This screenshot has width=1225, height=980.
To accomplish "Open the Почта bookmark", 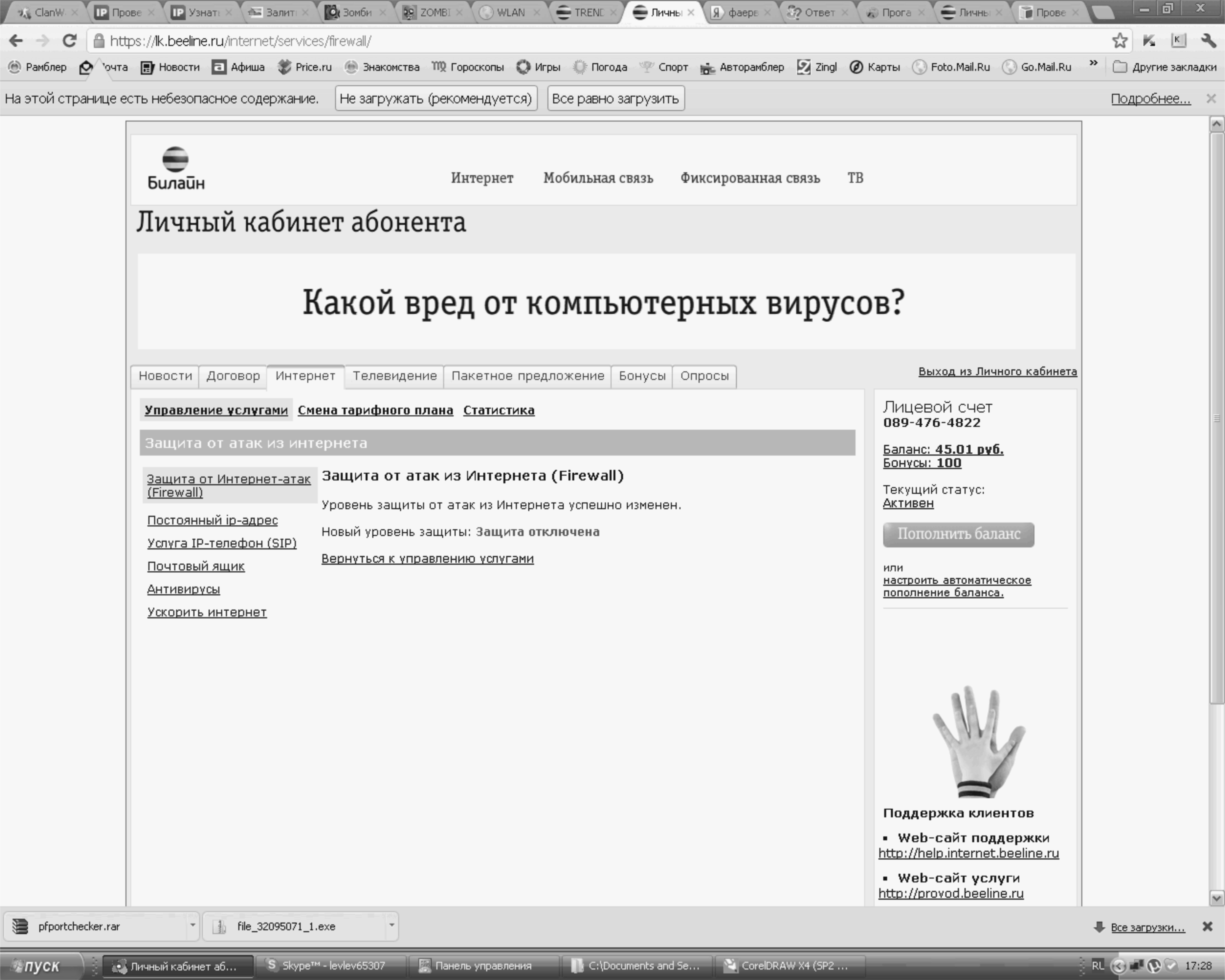I will pyautogui.click(x=103, y=67).
